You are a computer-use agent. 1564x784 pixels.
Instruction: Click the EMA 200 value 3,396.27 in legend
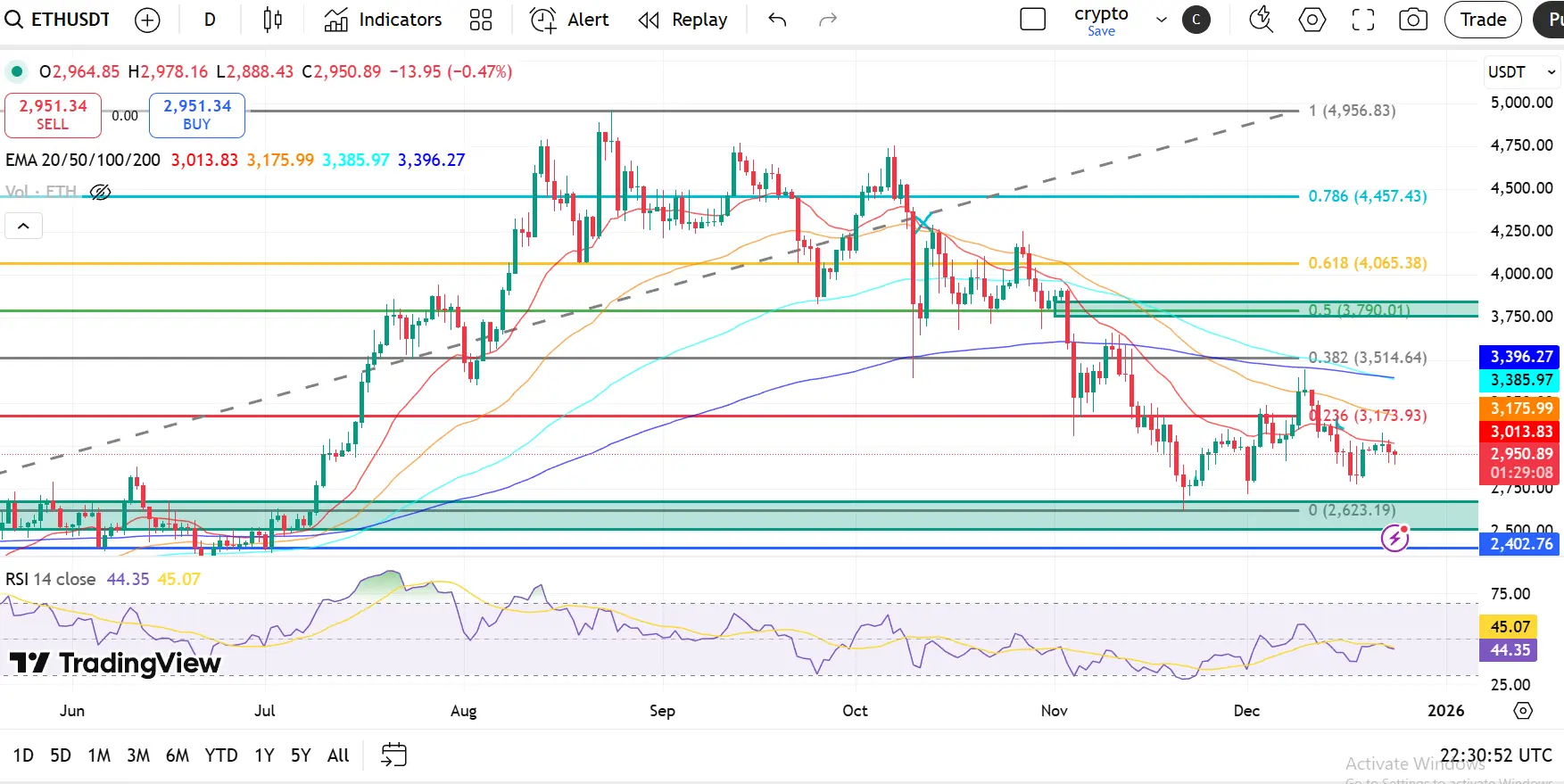pos(431,160)
